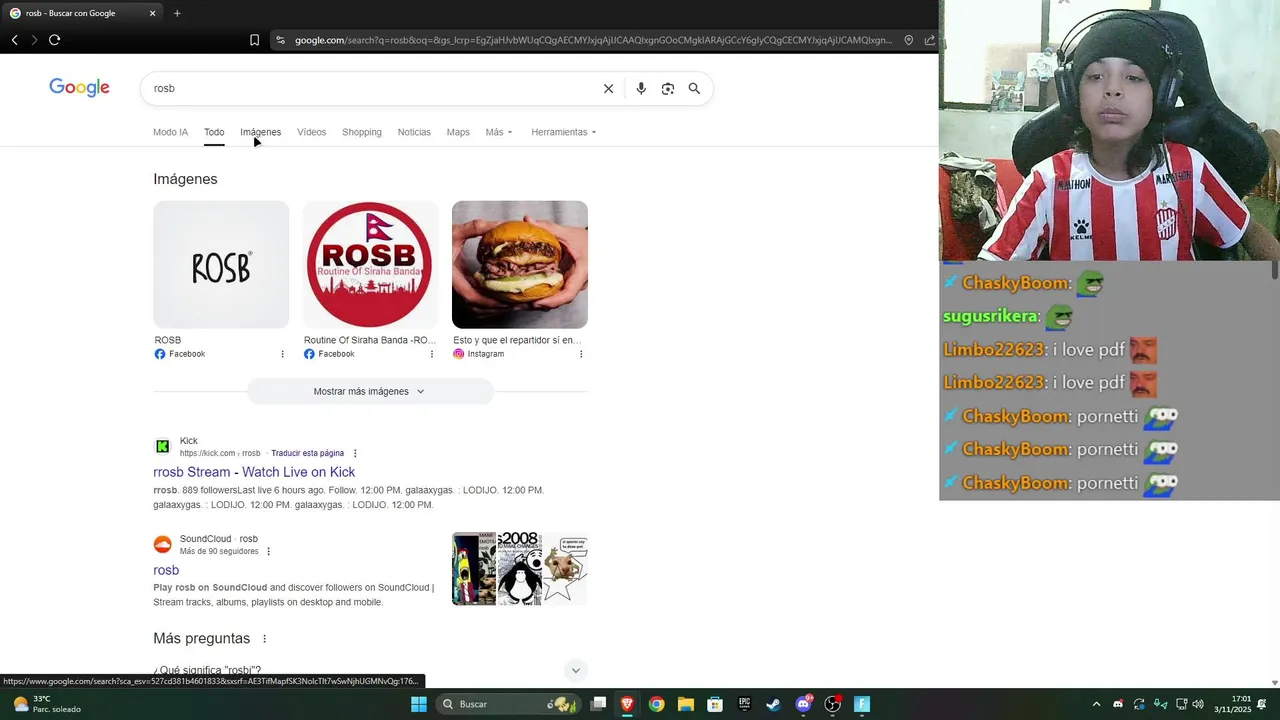Expand the Más dropdown in search tabs
Screen dimensions: 1280x720
click(499, 132)
